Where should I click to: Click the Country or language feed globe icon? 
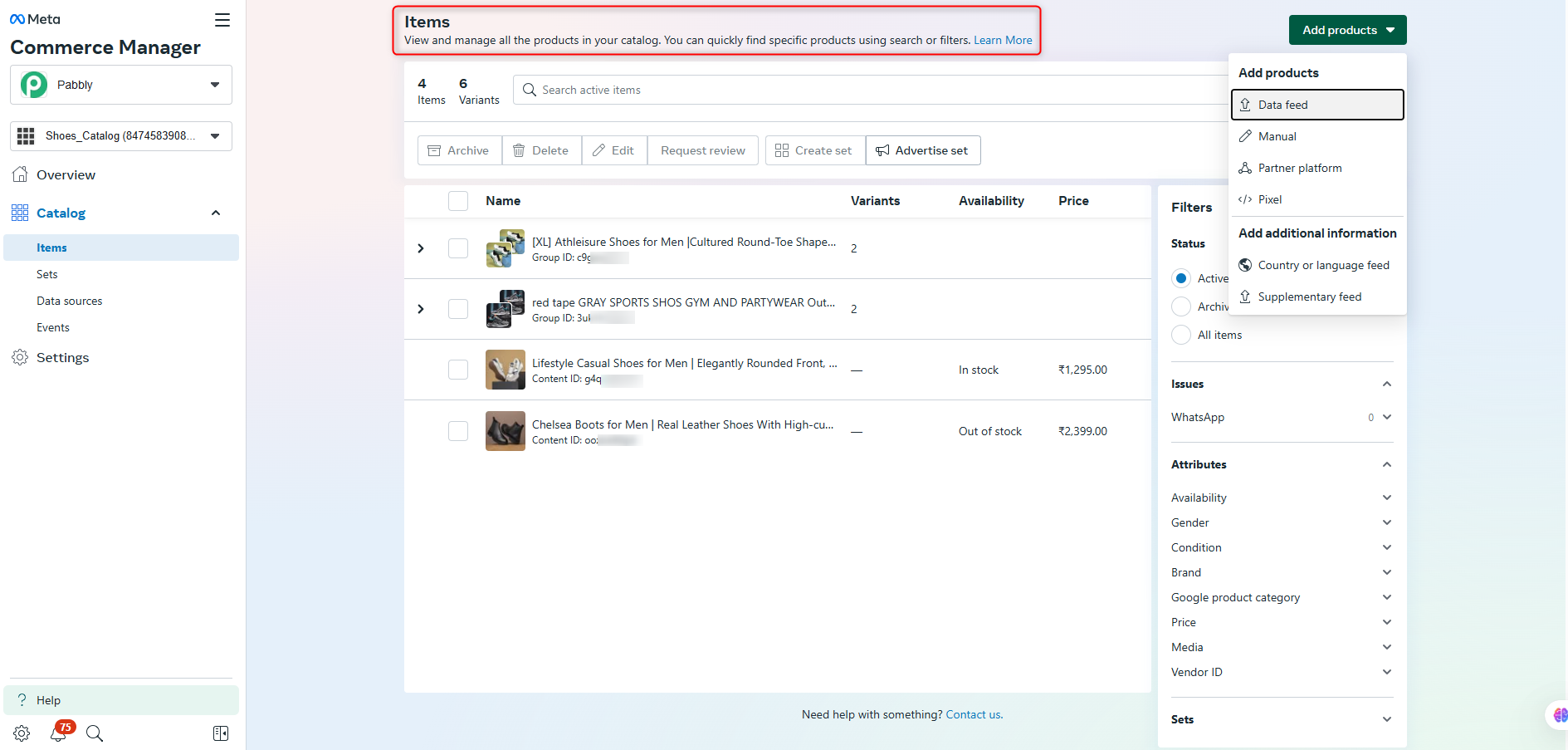pyautogui.click(x=1245, y=265)
